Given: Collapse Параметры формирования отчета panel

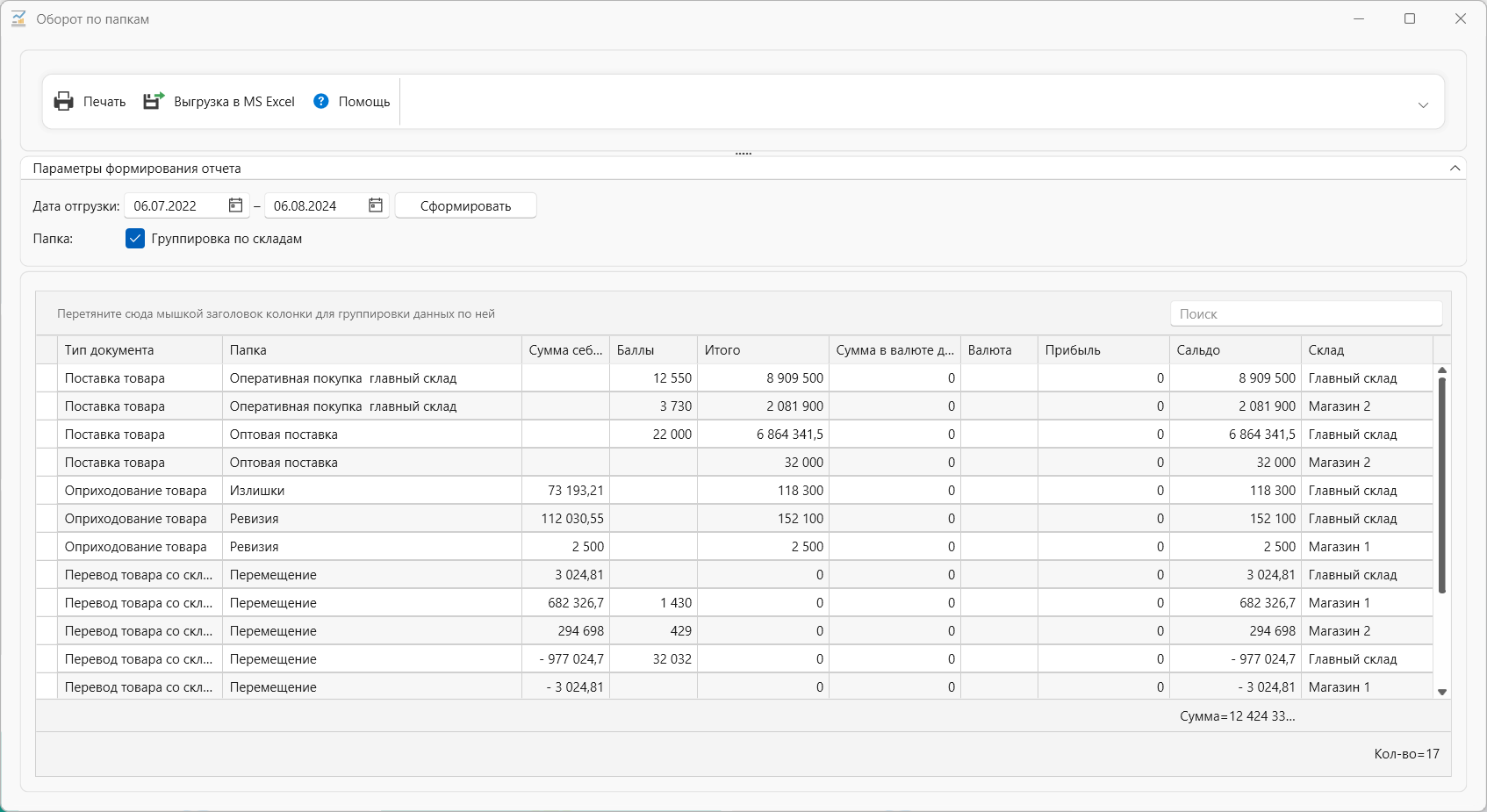Looking at the screenshot, I should pyautogui.click(x=1455, y=169).
